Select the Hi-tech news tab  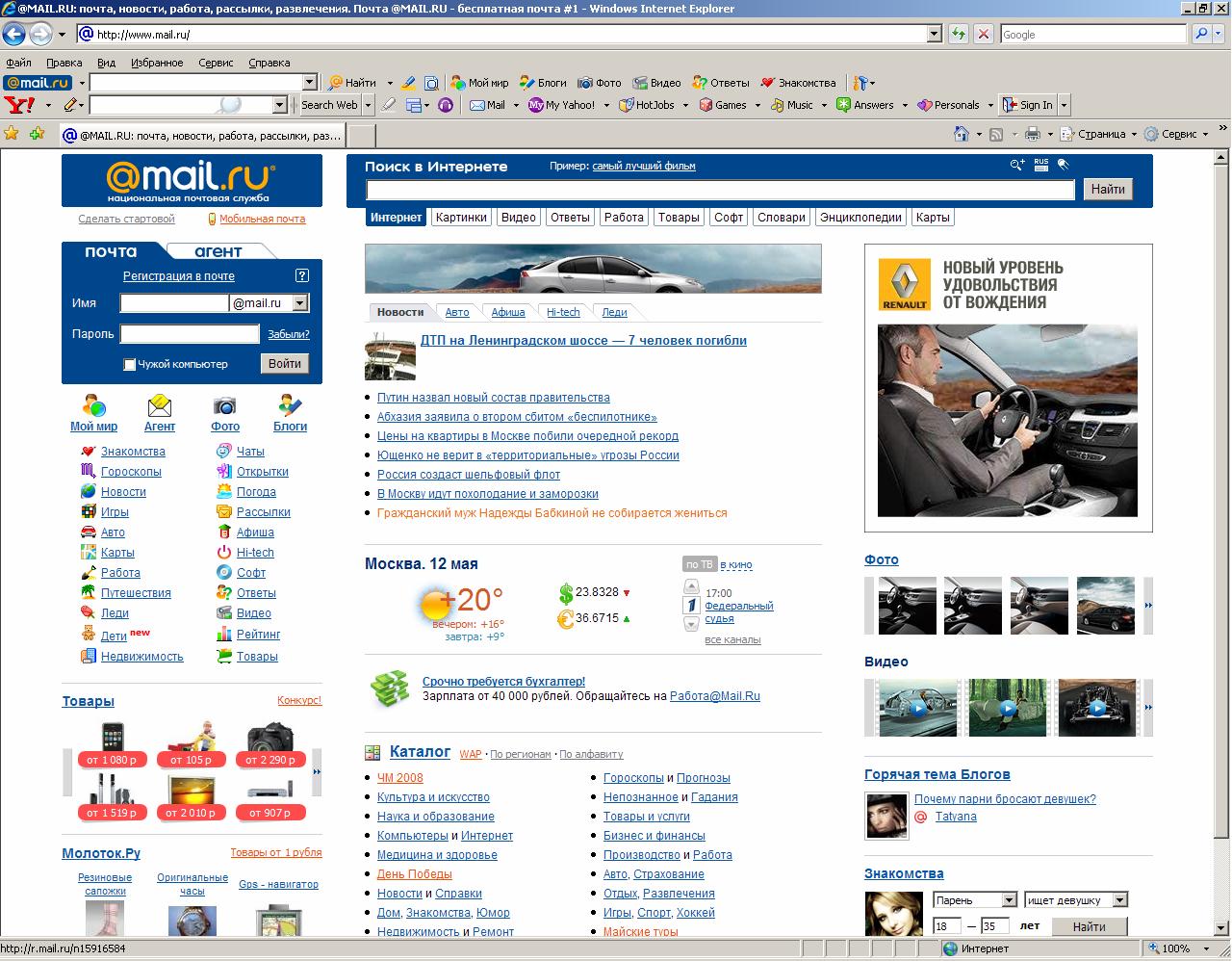(563, 312)
